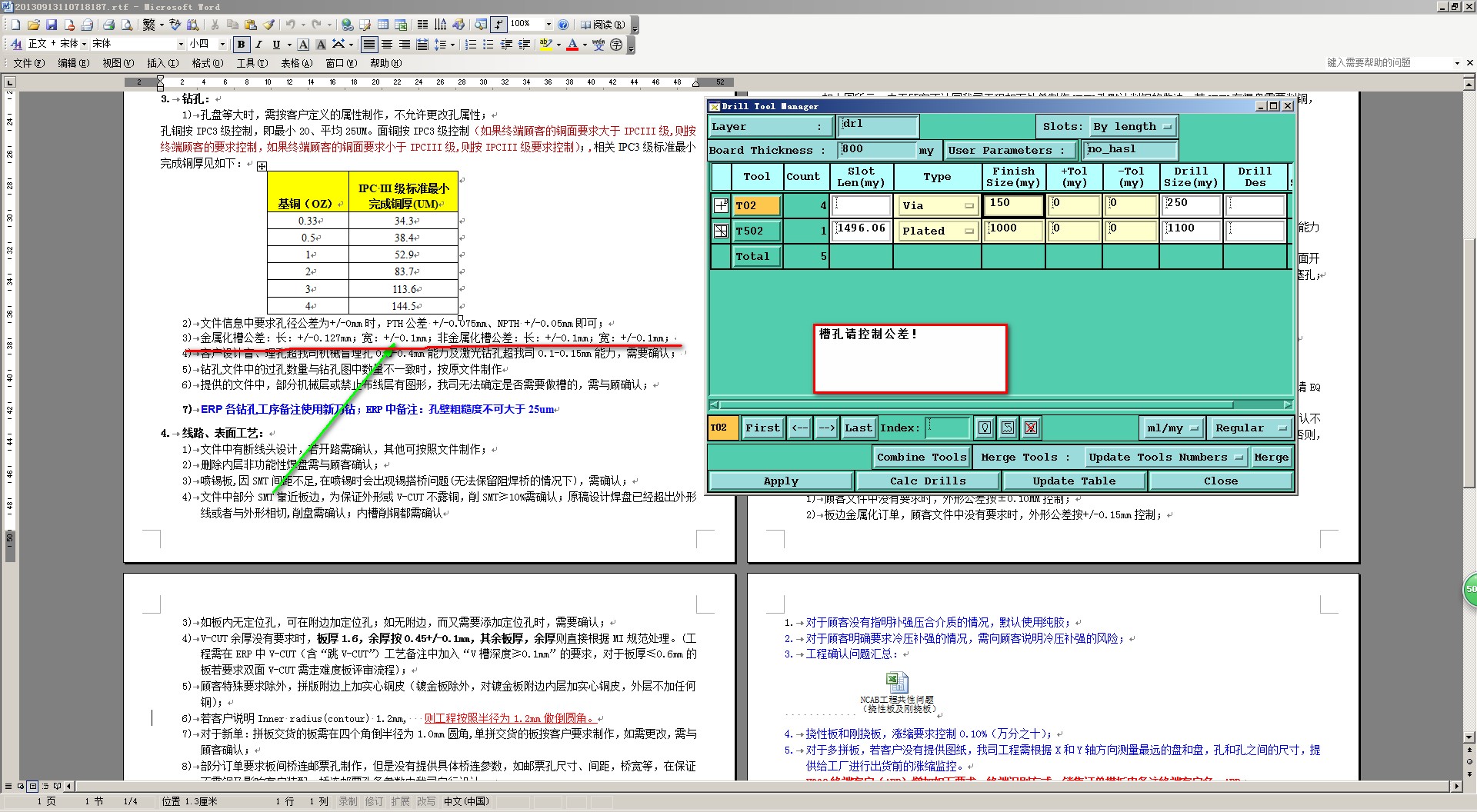Click the lightbulb icon beside Index field
Screen dimensions: 1477x812
pyautogui.click(x=985, y=428)
